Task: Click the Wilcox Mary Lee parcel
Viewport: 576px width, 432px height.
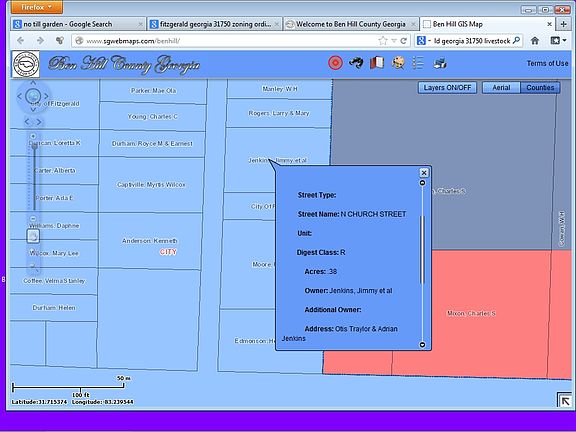Action: 54,253
